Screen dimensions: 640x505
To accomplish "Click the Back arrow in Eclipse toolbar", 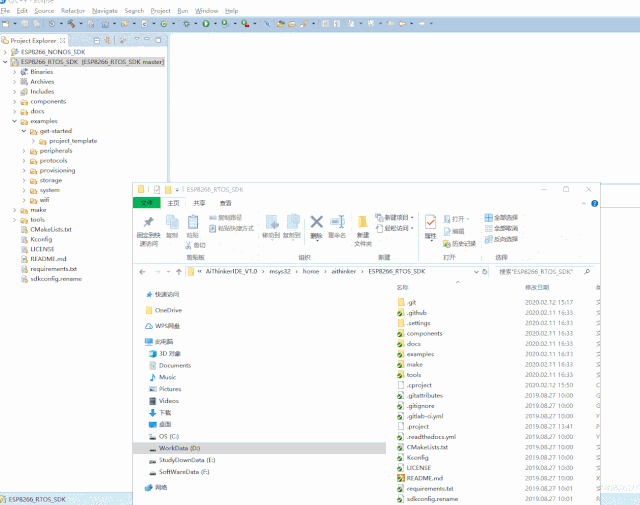I will (402, 24).
